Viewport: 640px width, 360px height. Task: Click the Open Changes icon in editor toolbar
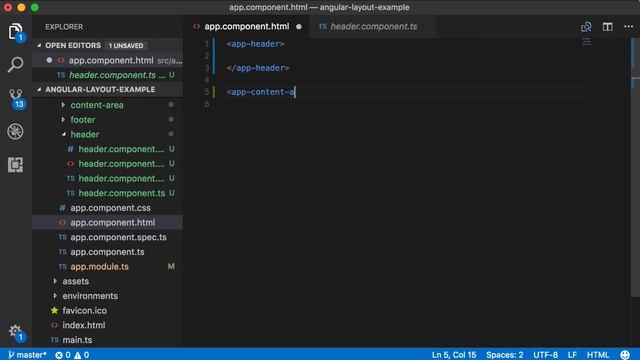[586, 27]
